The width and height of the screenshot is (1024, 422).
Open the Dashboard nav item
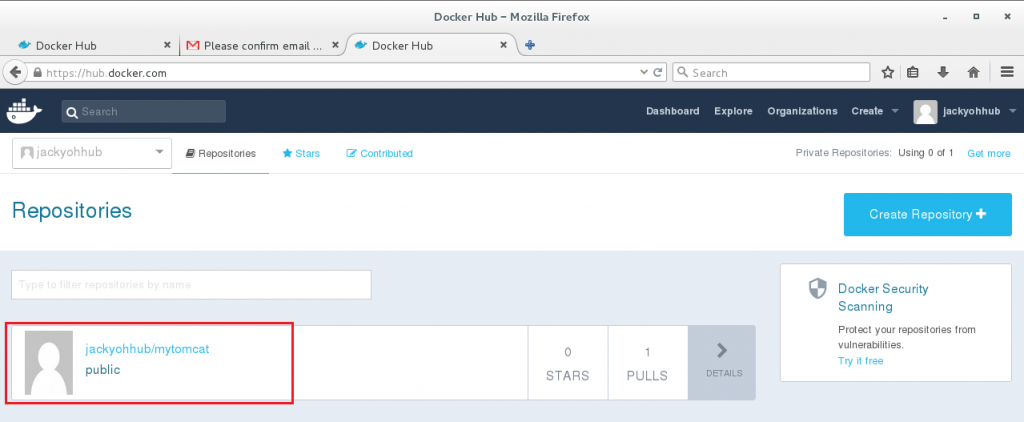pyautogui.click(x=673, y=111)
